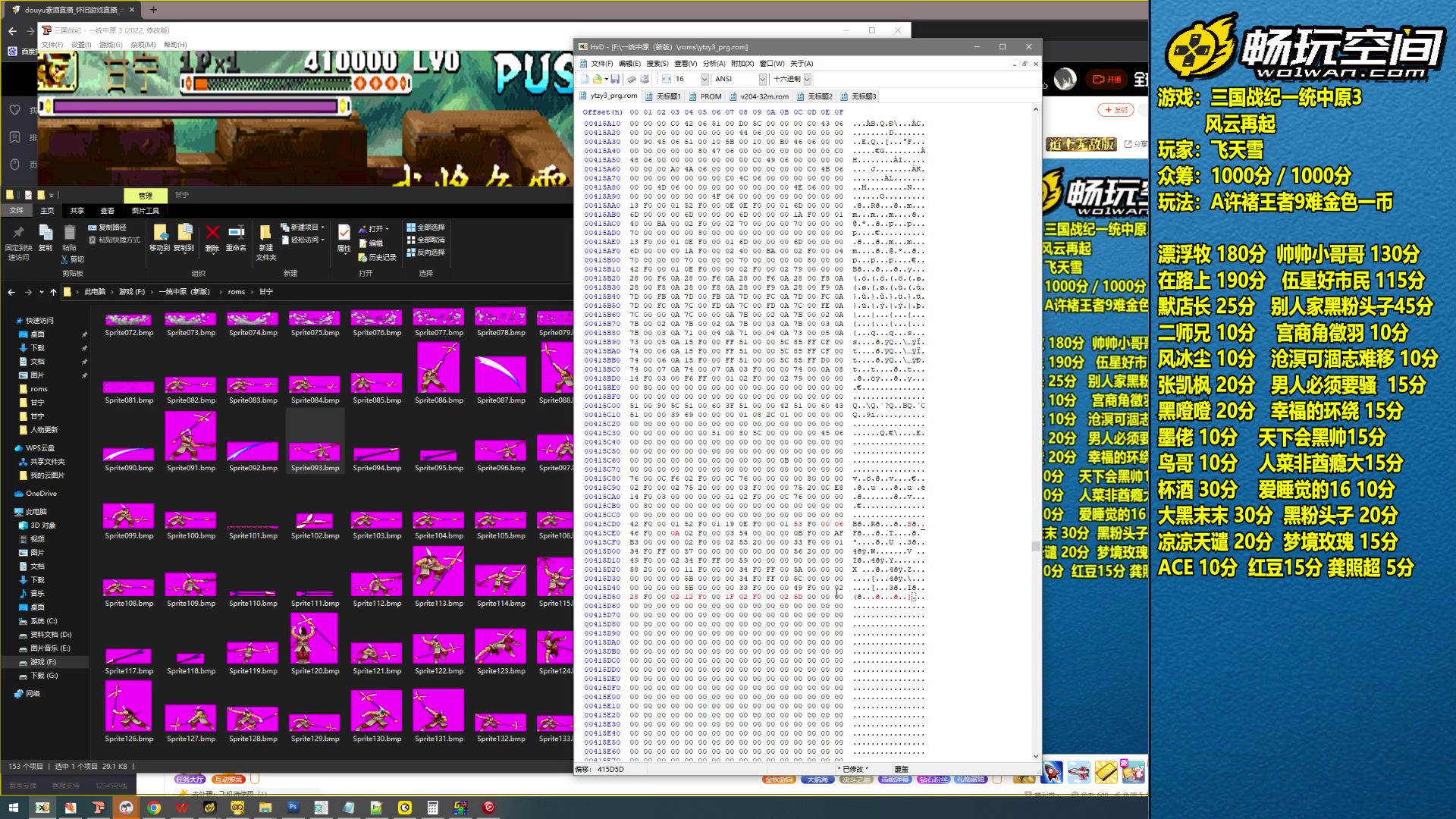Open the 轻松访问 dropdown in Explorer ribbon
1456x819 pixels.
click(x=302, y=240)
